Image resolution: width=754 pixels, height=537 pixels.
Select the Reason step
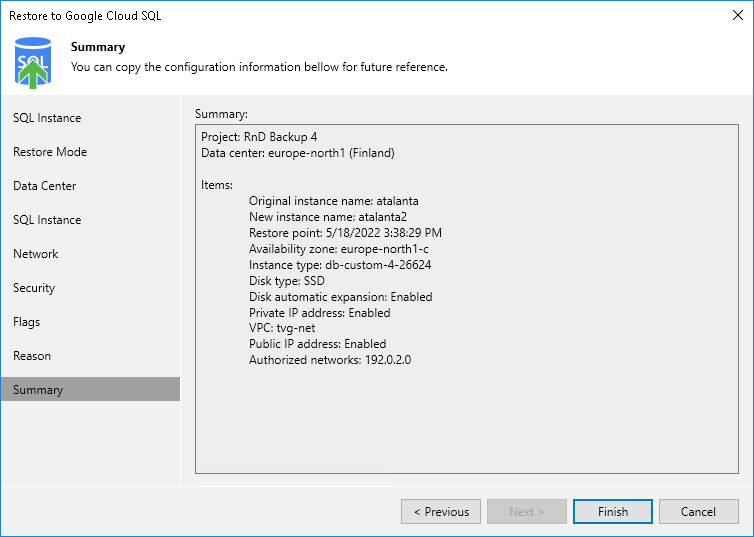click(32, 356)
